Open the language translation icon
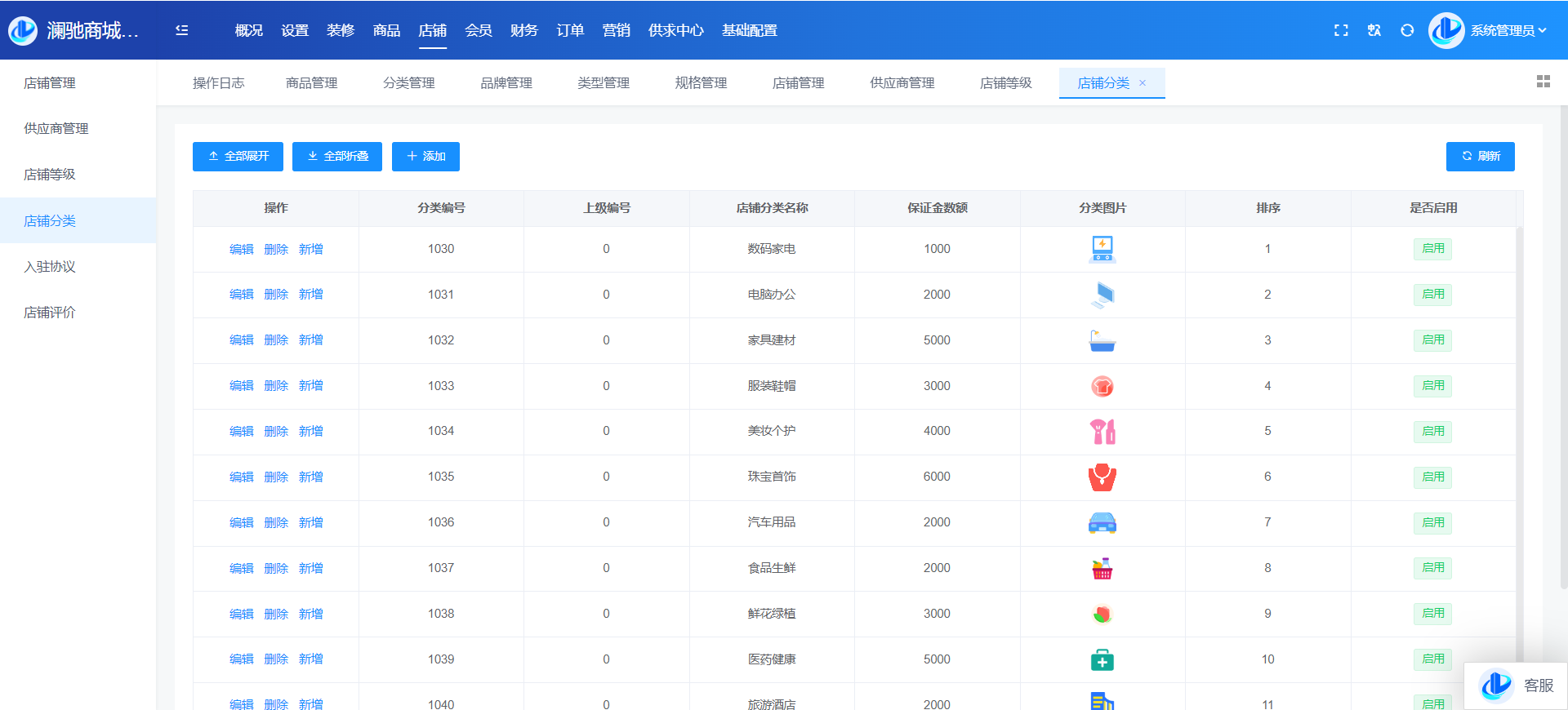 pyautogui.click(x=1374, y=30)
